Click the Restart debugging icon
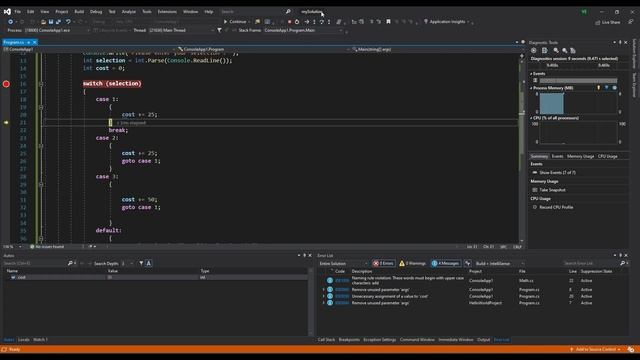This screenshot has width=640, height=360. pos(297,22)
